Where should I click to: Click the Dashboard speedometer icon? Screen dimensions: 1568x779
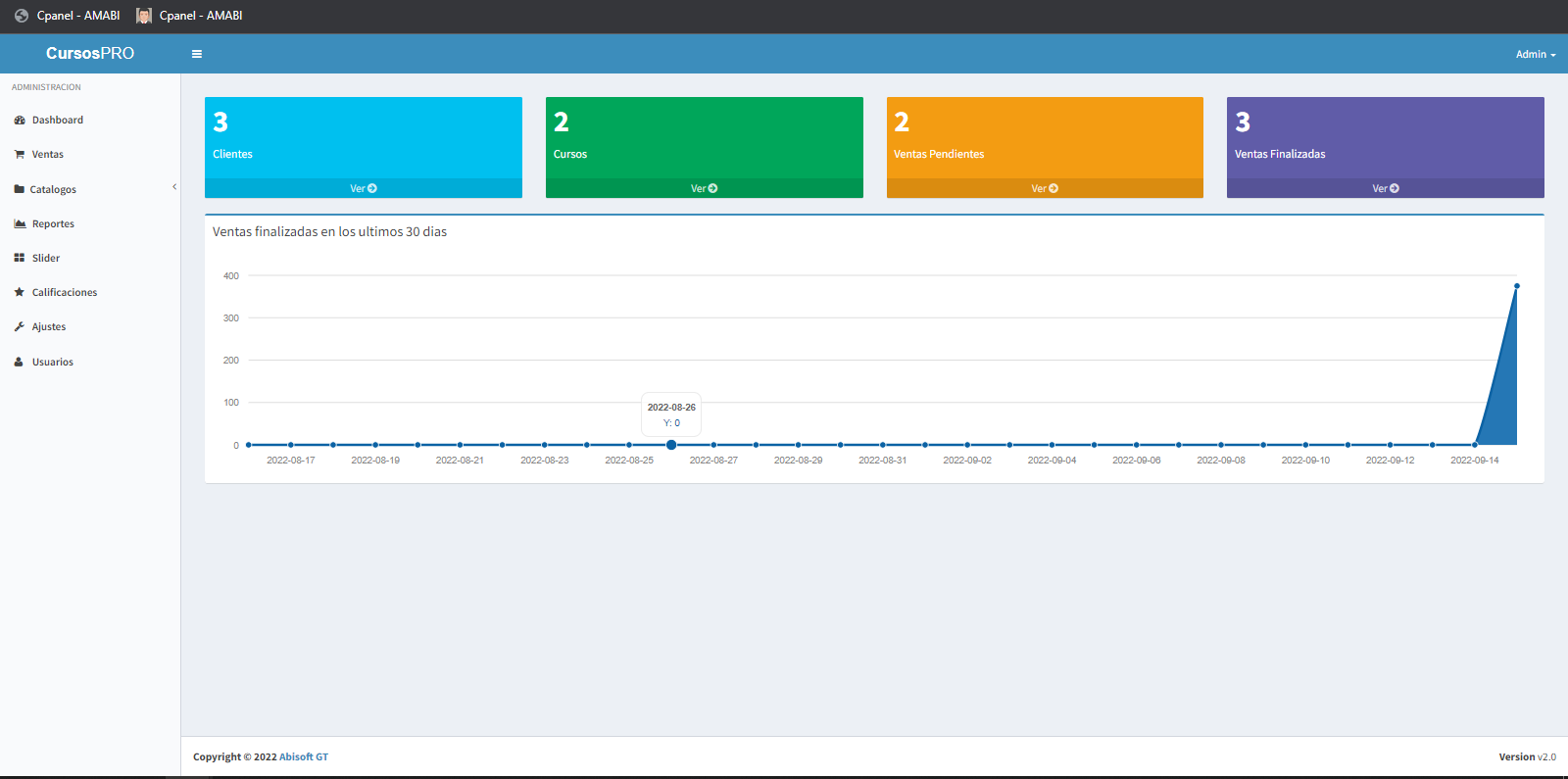[20, 121]
